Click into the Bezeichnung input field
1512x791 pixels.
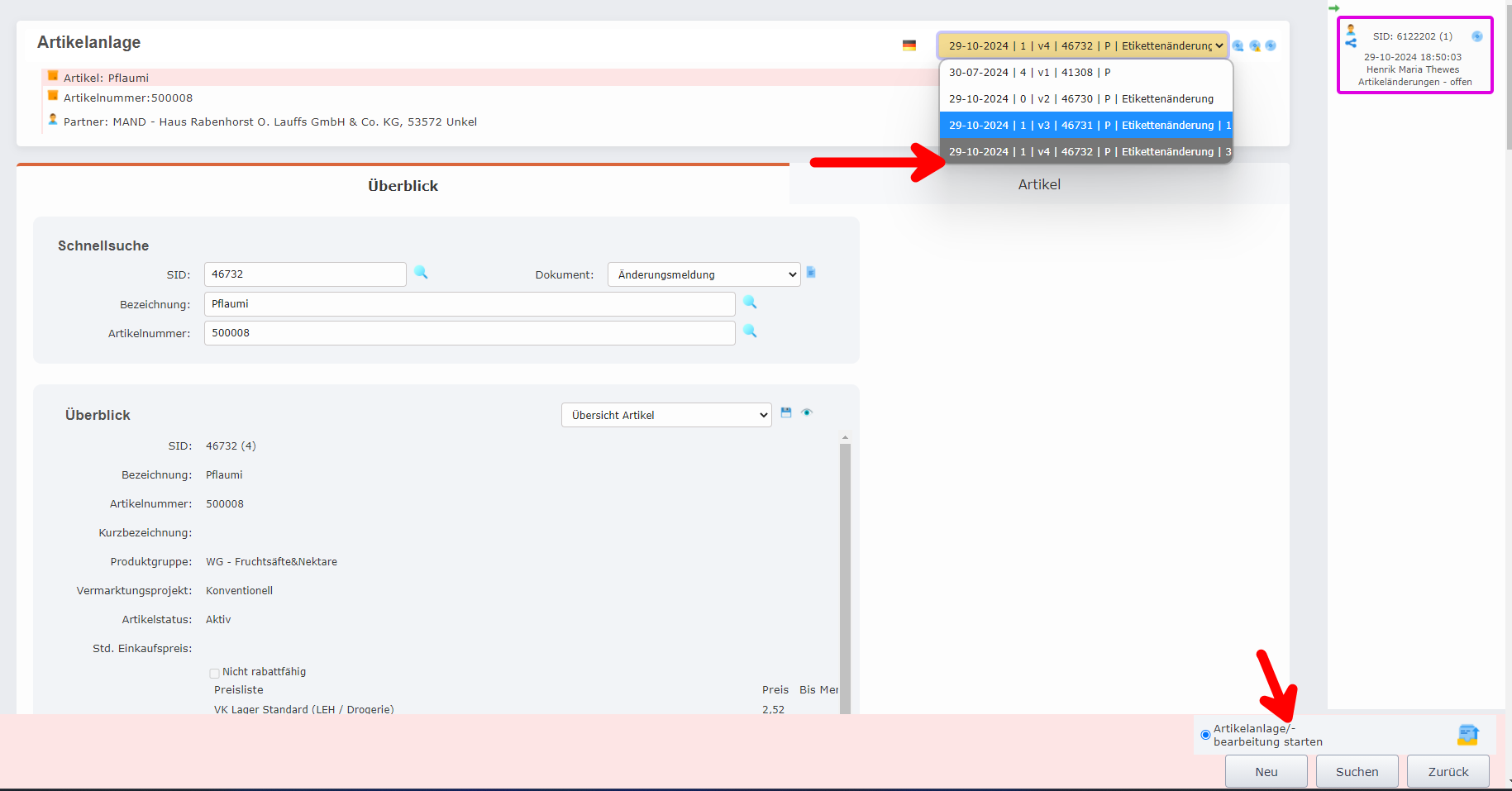[469, 304]
